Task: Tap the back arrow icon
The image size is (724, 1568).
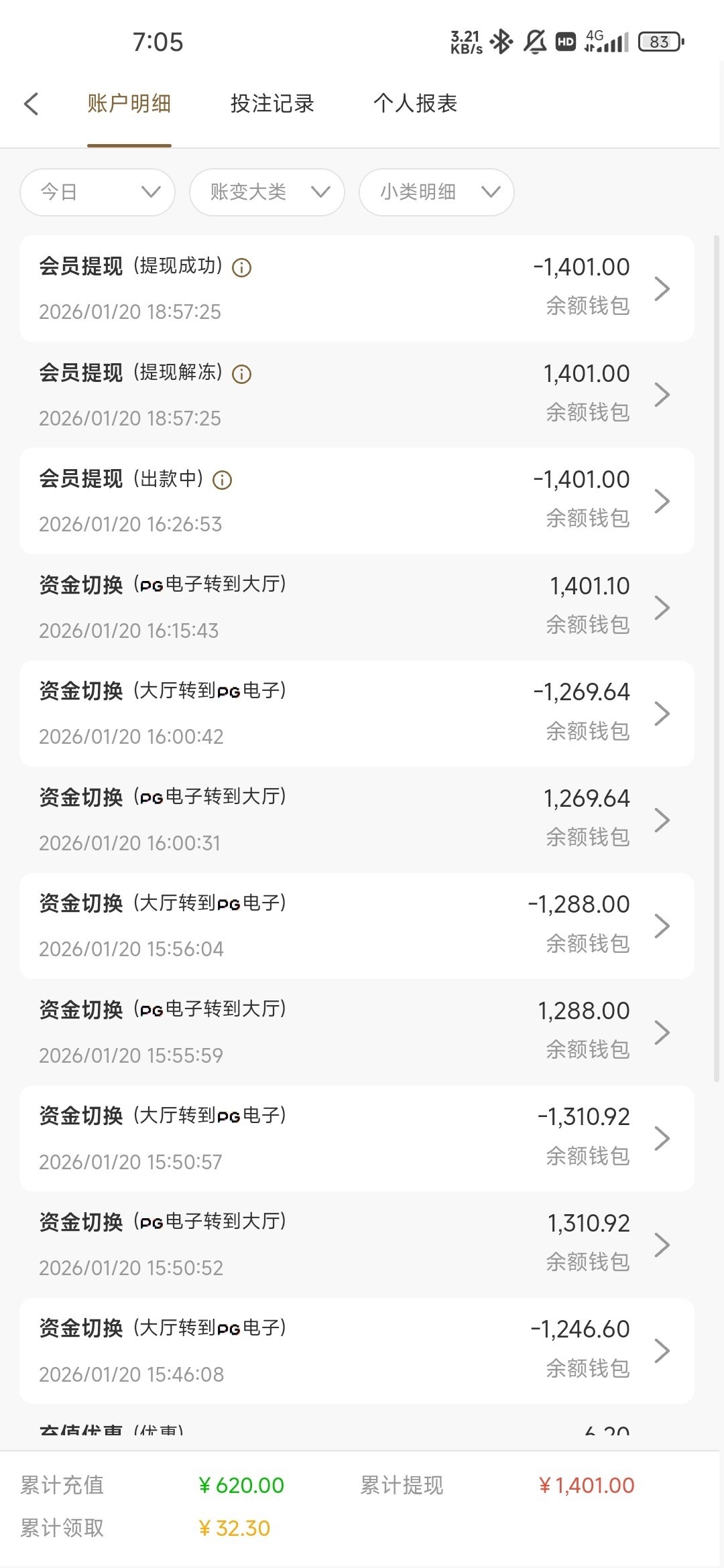Action: [31, 104]
